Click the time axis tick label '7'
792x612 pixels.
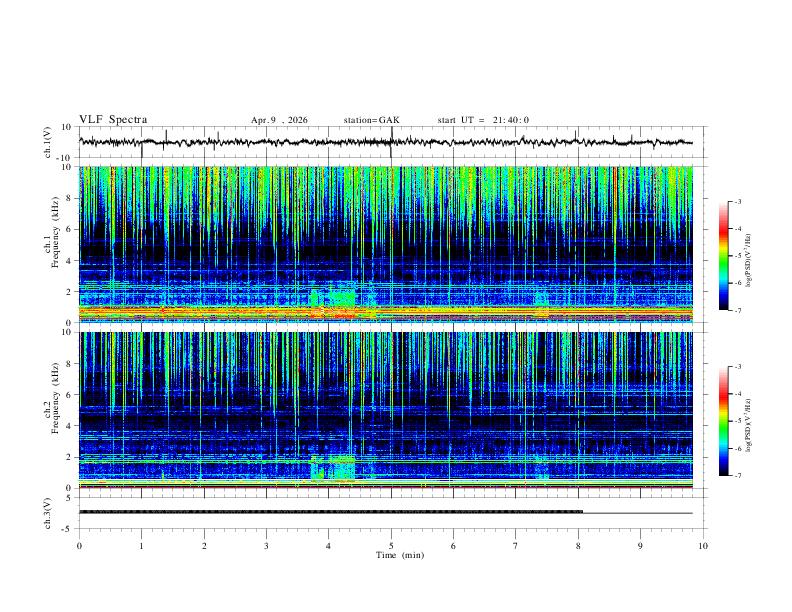(x=516, y=546)
